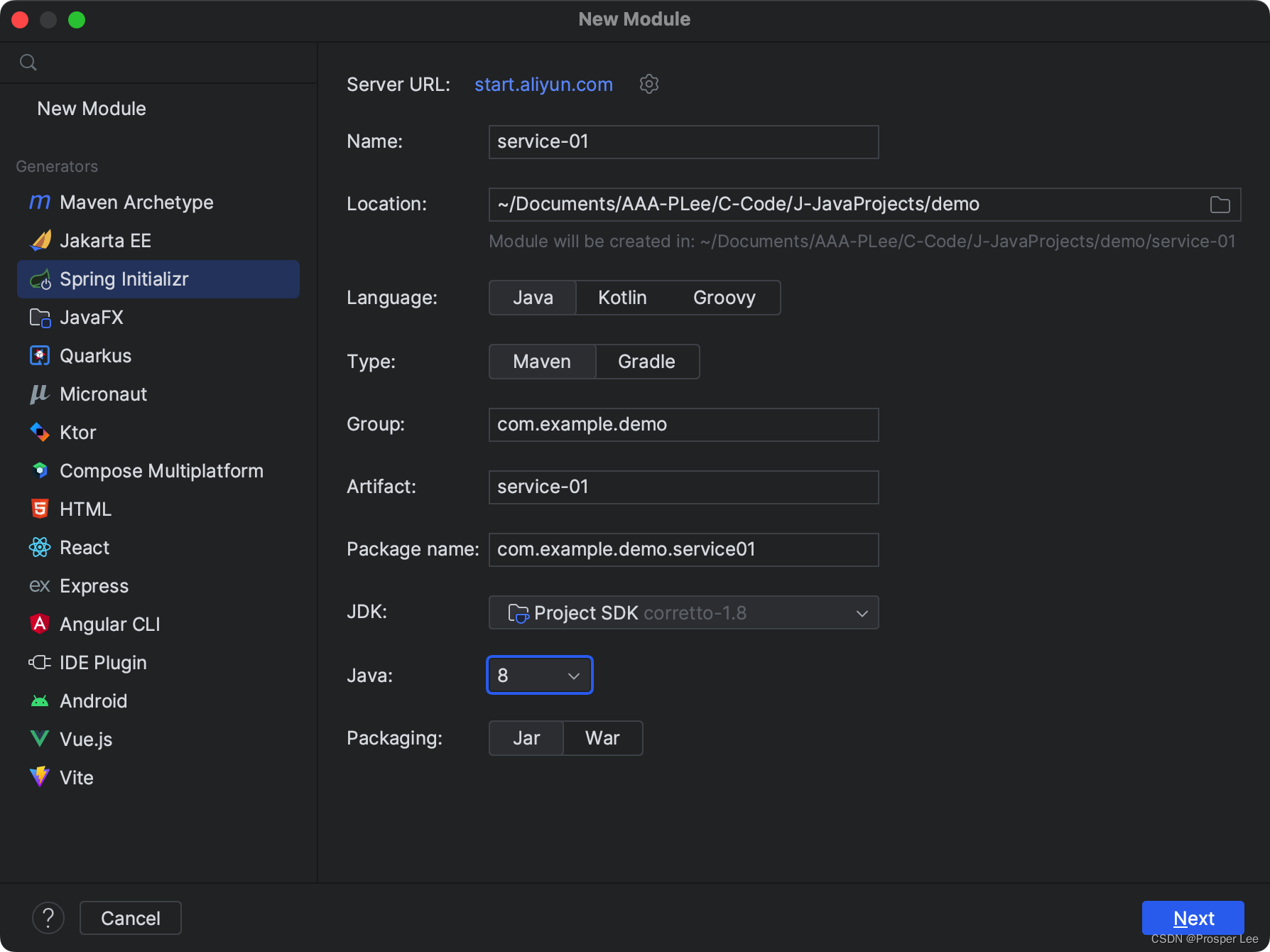The width and height of the screenshot is (1270, 952).
Task: Click the Compose Multiplatform icon
Action: coord(40,471)
